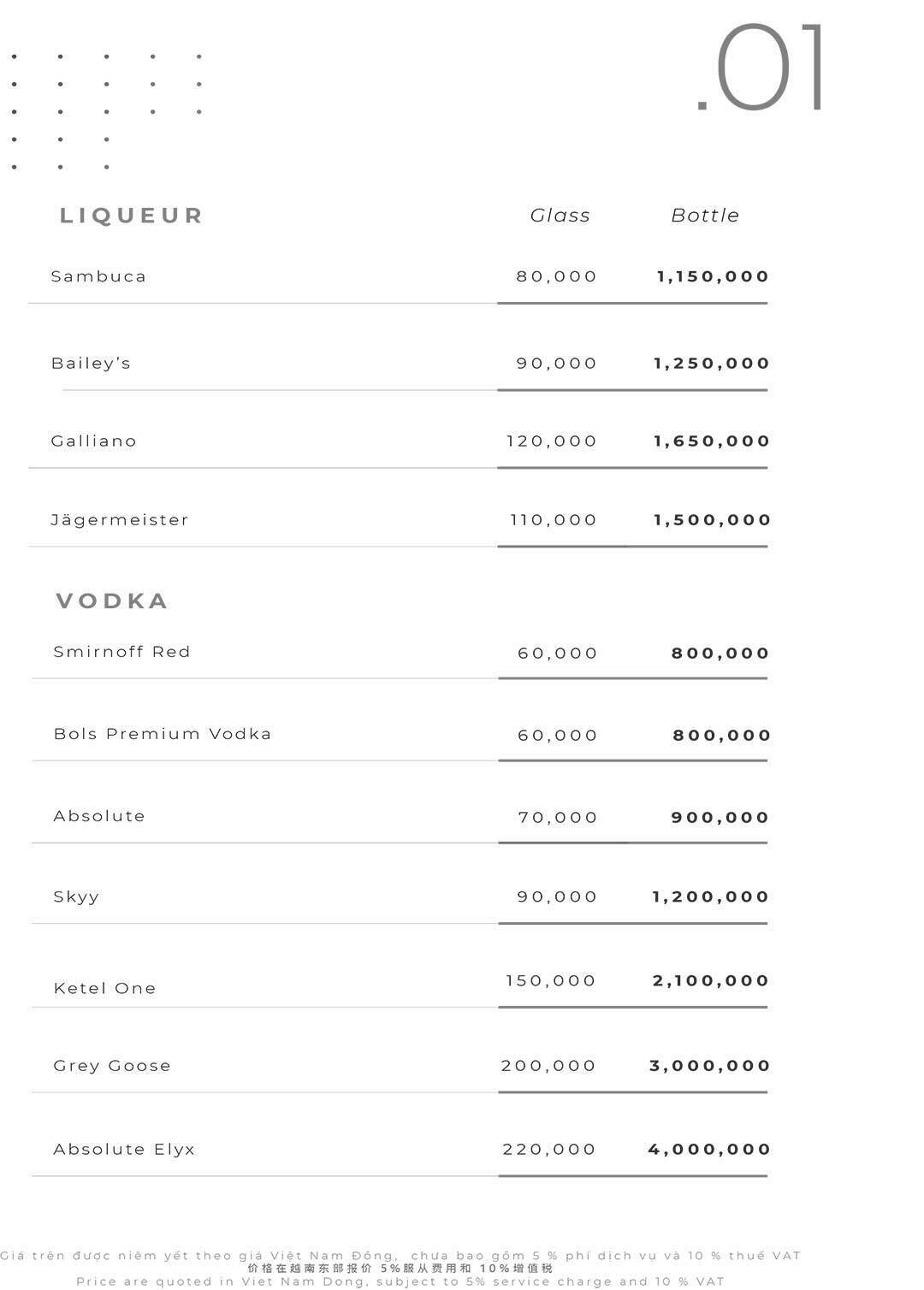Choose the Absolute Elyx entry

[125, 1150]
